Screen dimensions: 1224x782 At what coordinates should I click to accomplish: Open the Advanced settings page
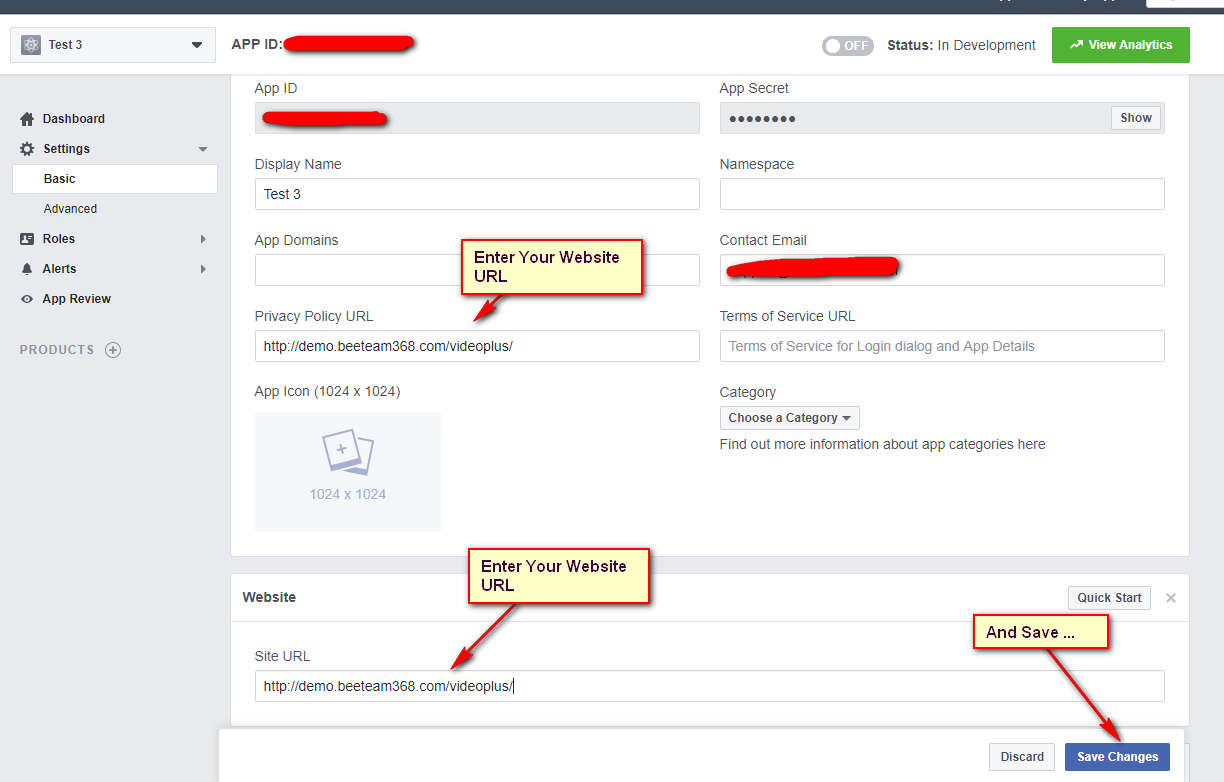point(70,209)
